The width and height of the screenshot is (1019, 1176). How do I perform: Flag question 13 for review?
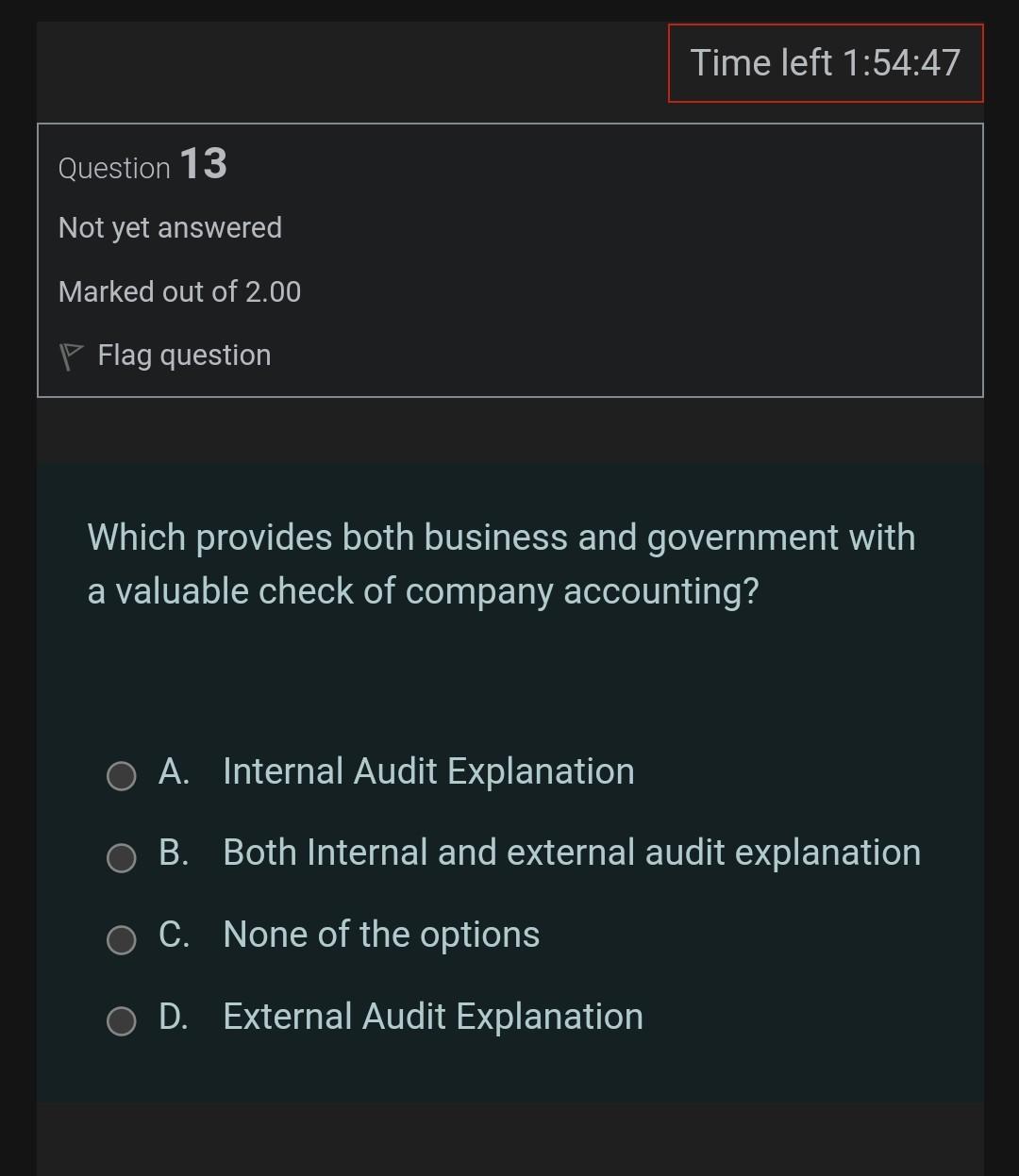[x=183, y=355]
